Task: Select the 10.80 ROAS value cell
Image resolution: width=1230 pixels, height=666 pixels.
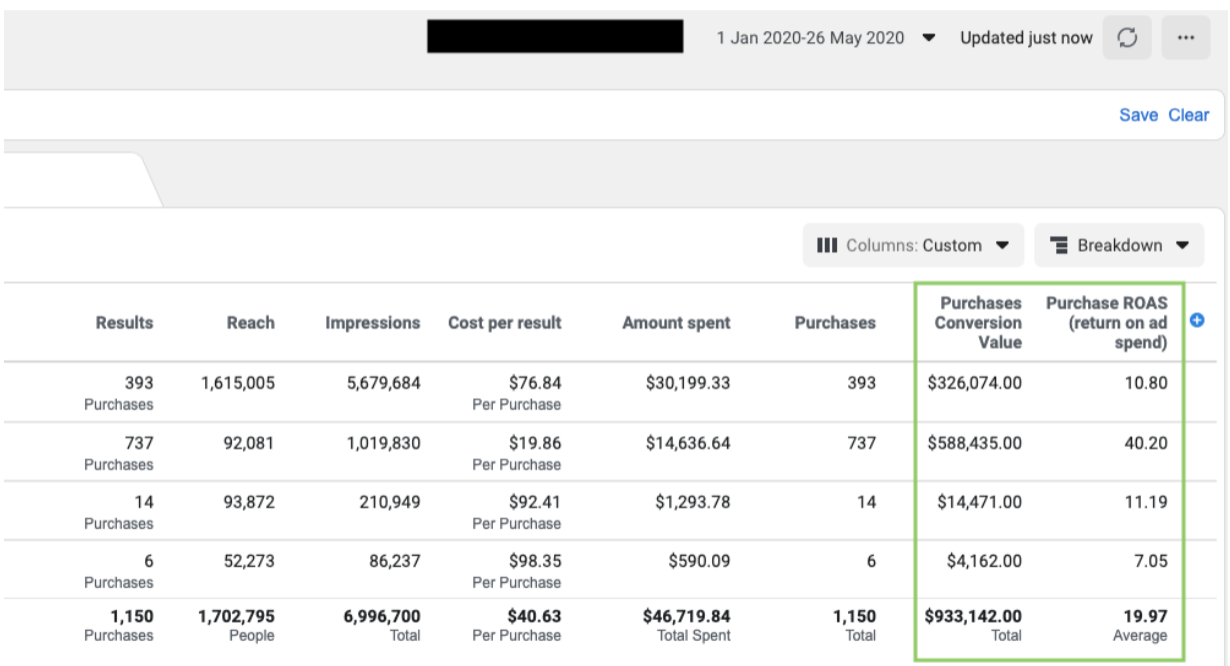Action: [1145, 383]
